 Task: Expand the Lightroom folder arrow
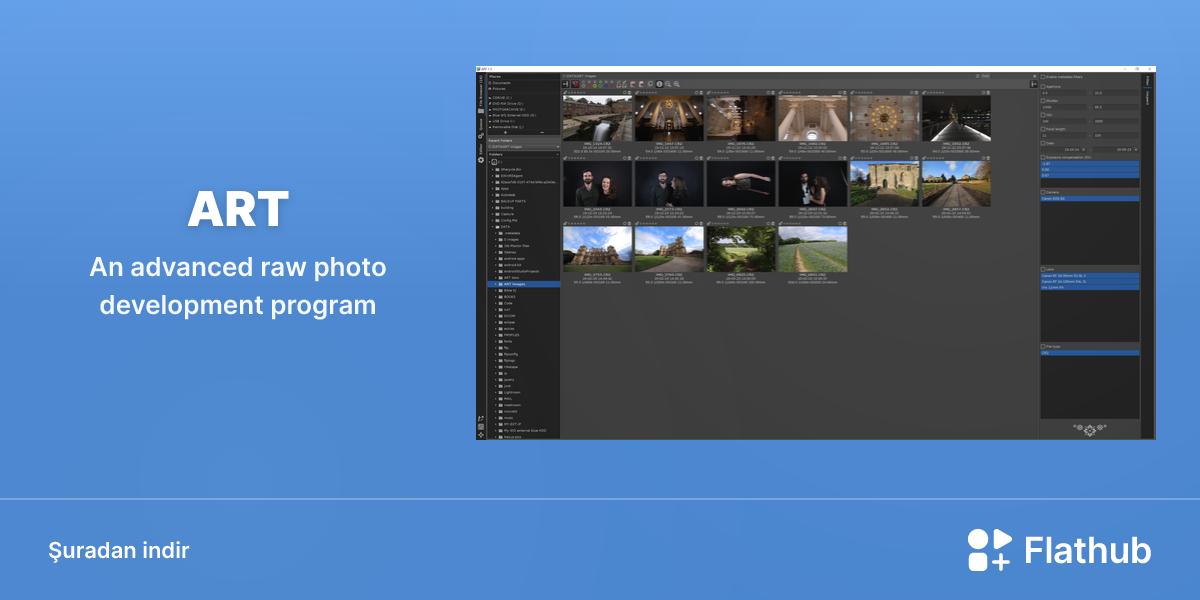click(x=496, y=391)
